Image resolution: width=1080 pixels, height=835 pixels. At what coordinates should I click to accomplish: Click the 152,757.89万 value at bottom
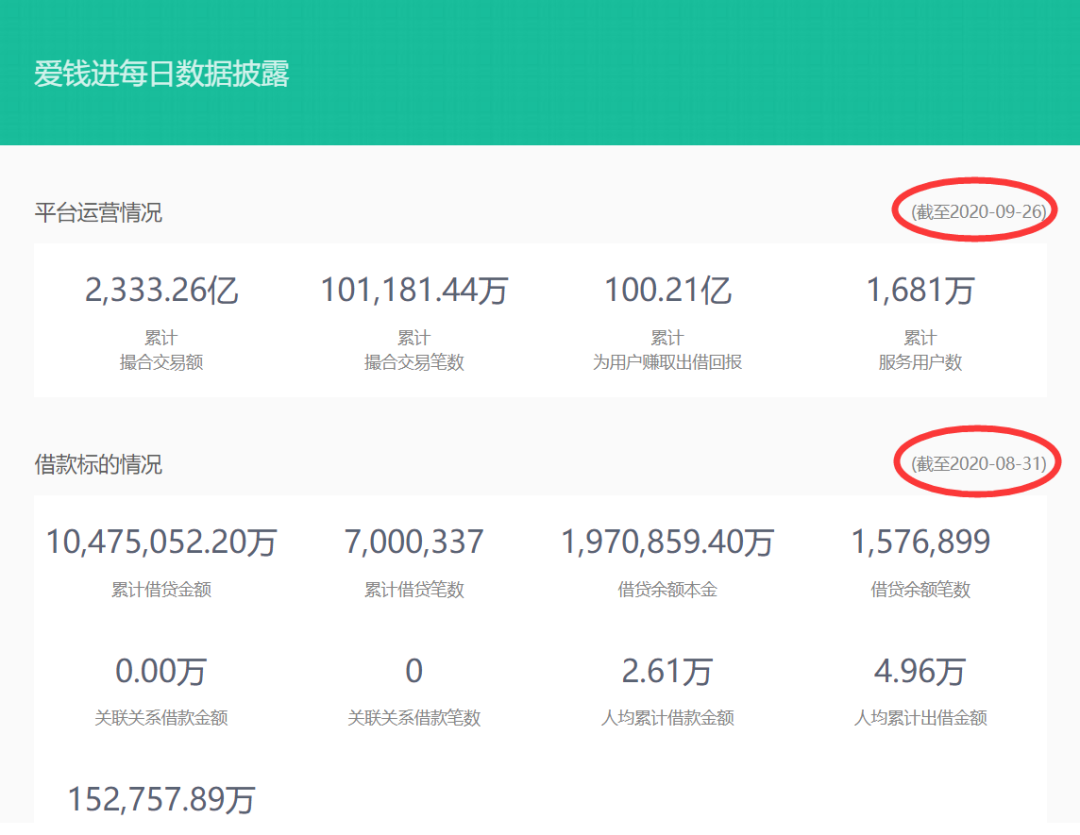[161, 799]
